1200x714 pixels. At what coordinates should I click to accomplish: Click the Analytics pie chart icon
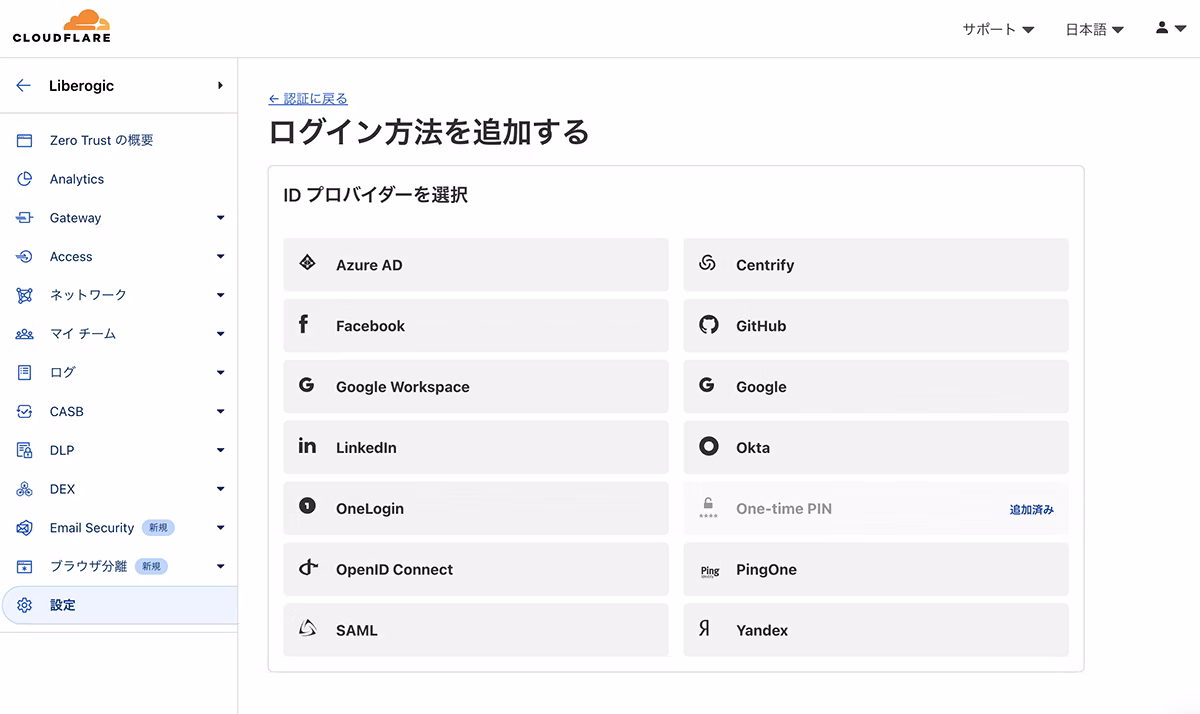[25, 179]
